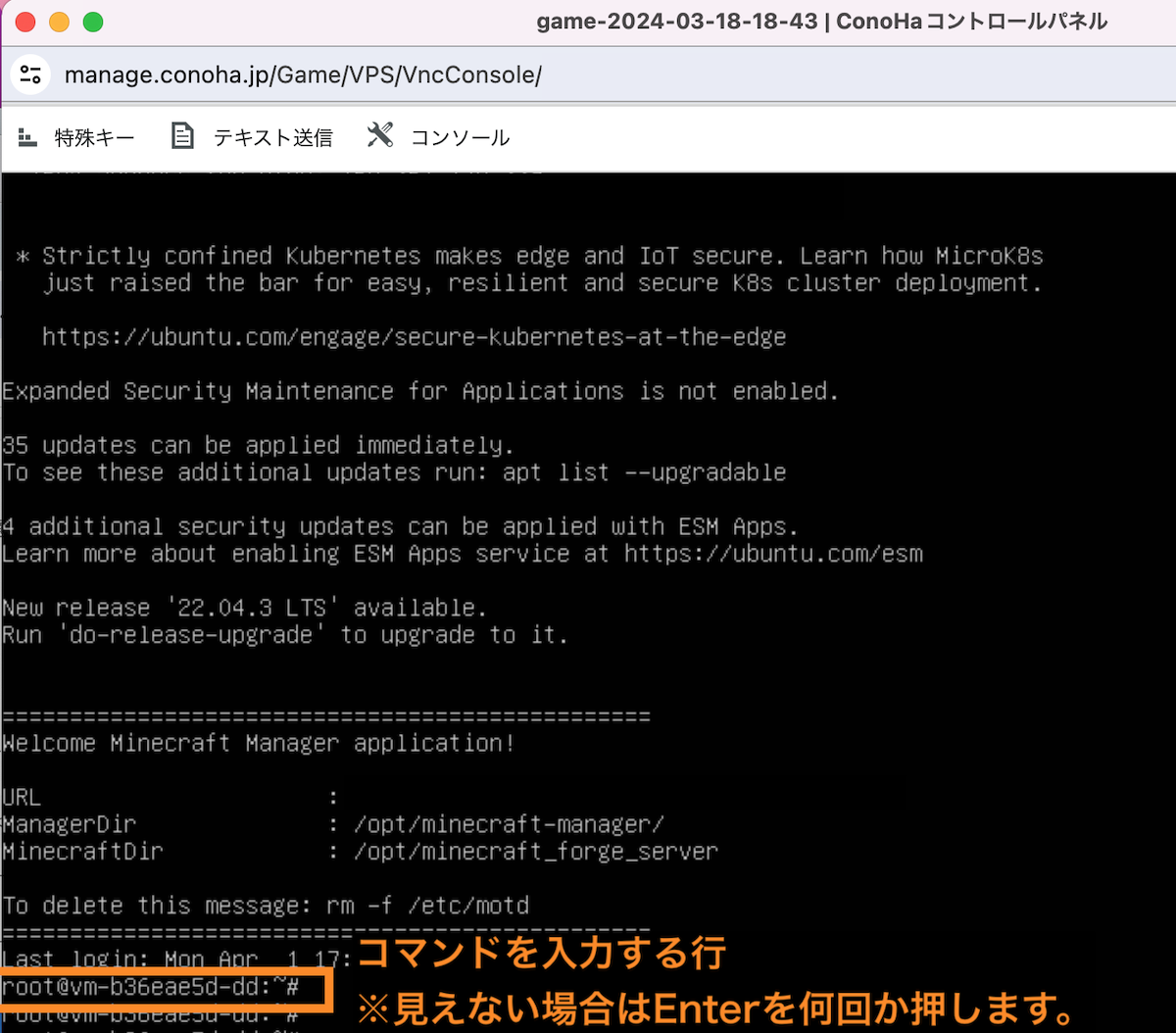The width and height of the screenshot is (1176, 1033).
Task: Open the site permissions icon in the address bar
Action: (30, 74)
